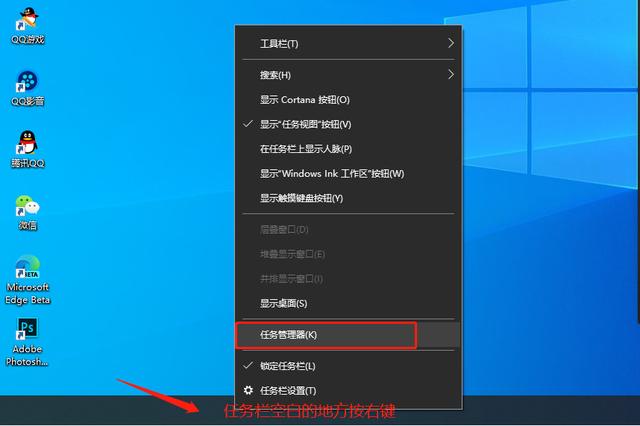
Task: Open 任务管理器(K) from the context menu
Action: pyautogui.click(x=348, y=335)
